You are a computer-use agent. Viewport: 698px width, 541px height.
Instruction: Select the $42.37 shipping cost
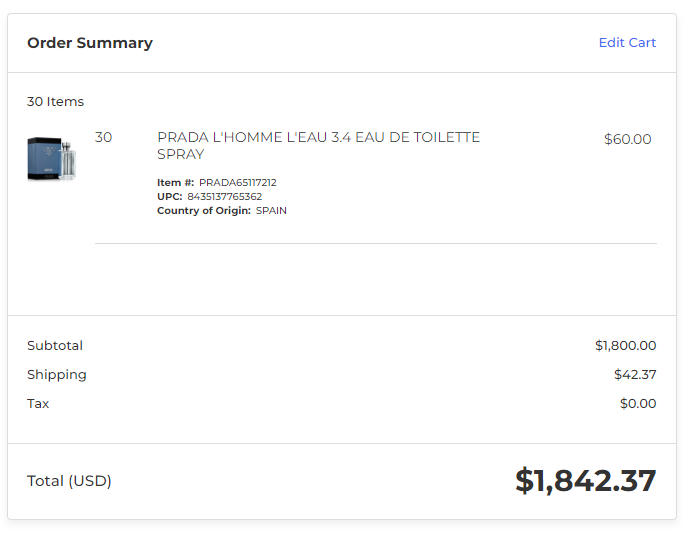pos(635,374)
